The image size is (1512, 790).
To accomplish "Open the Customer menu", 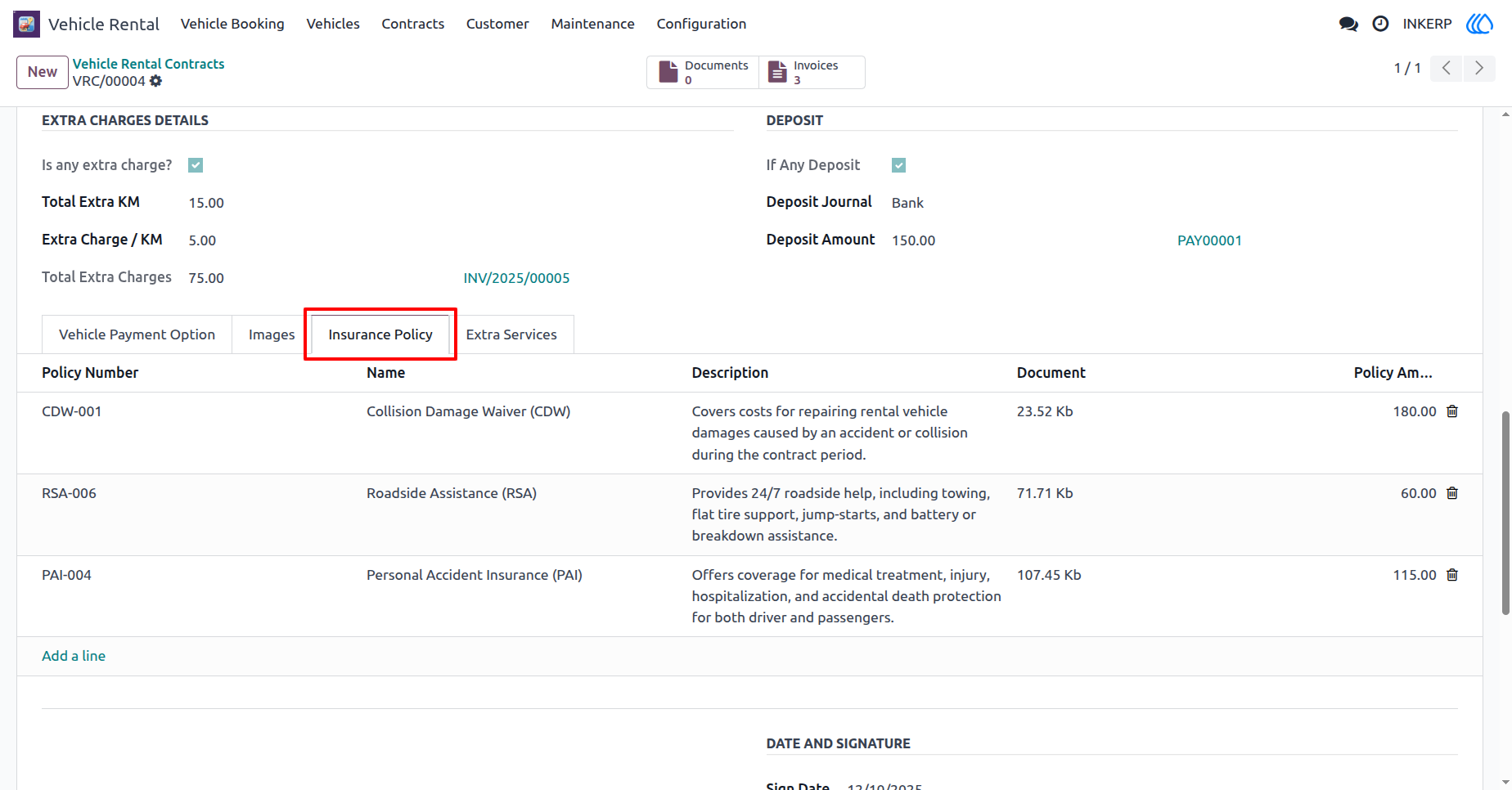I will click(x=497, y=24).
